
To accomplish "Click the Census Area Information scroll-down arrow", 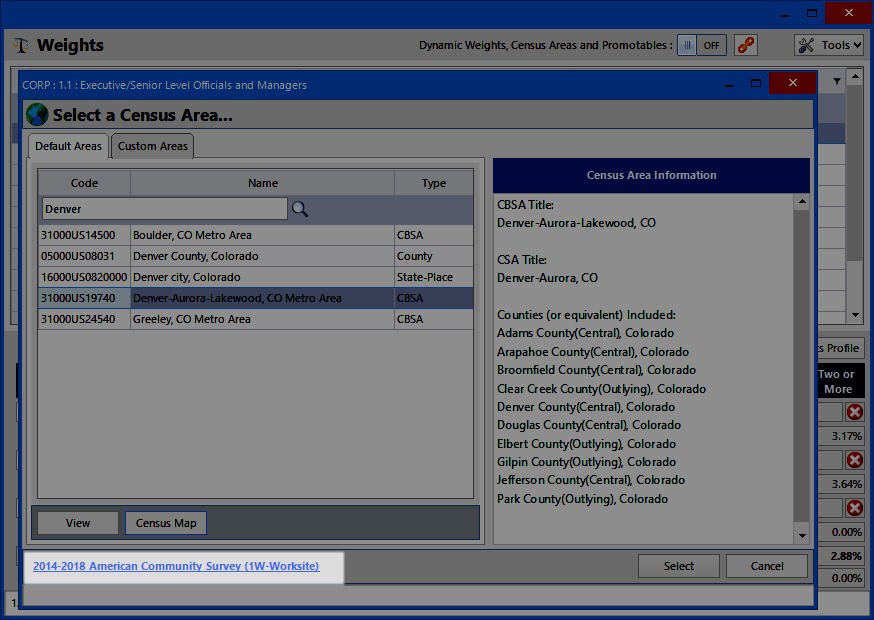I will click(x=802, y=536).
